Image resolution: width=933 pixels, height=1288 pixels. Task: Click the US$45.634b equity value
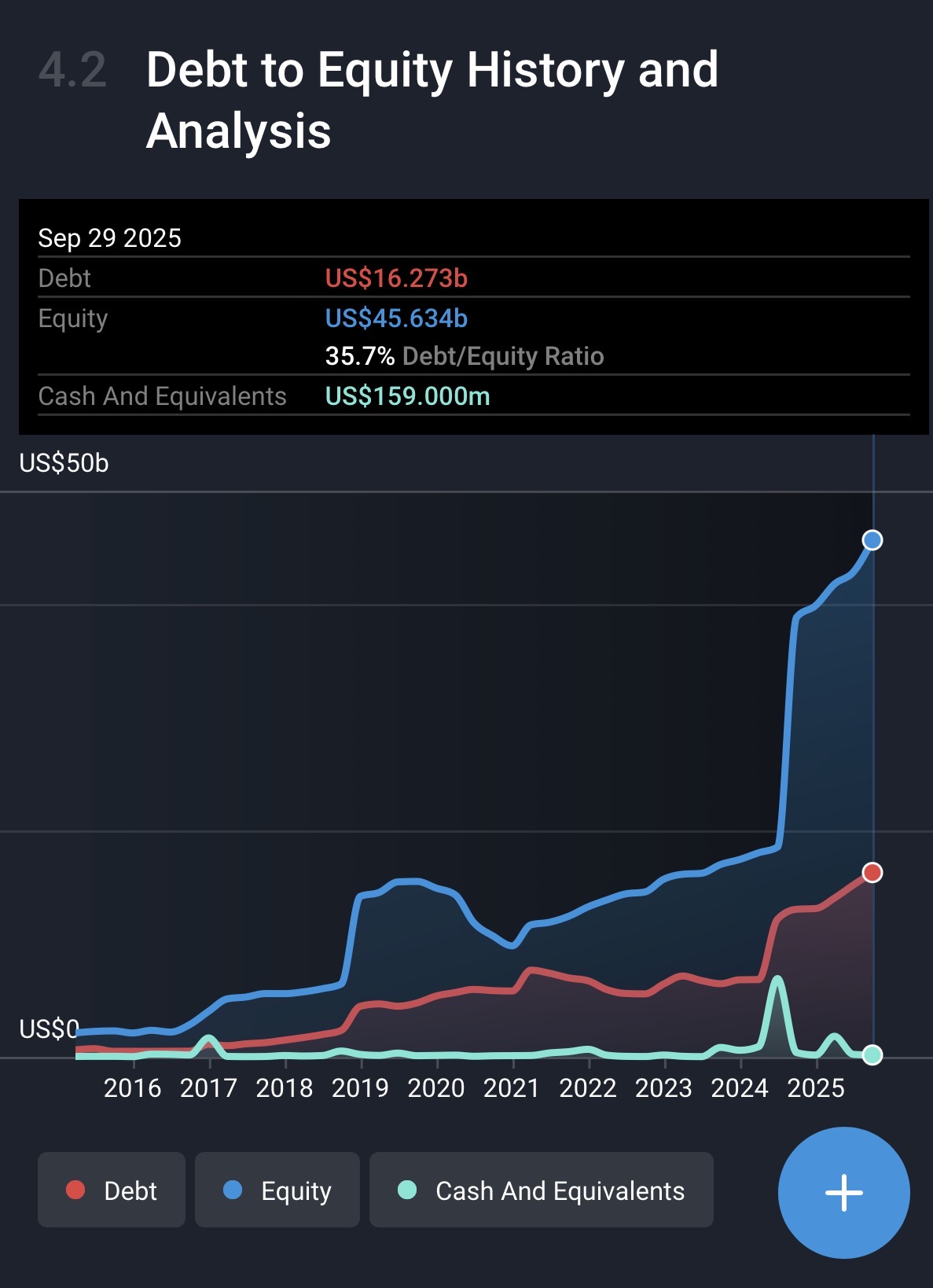pos(396,318)
